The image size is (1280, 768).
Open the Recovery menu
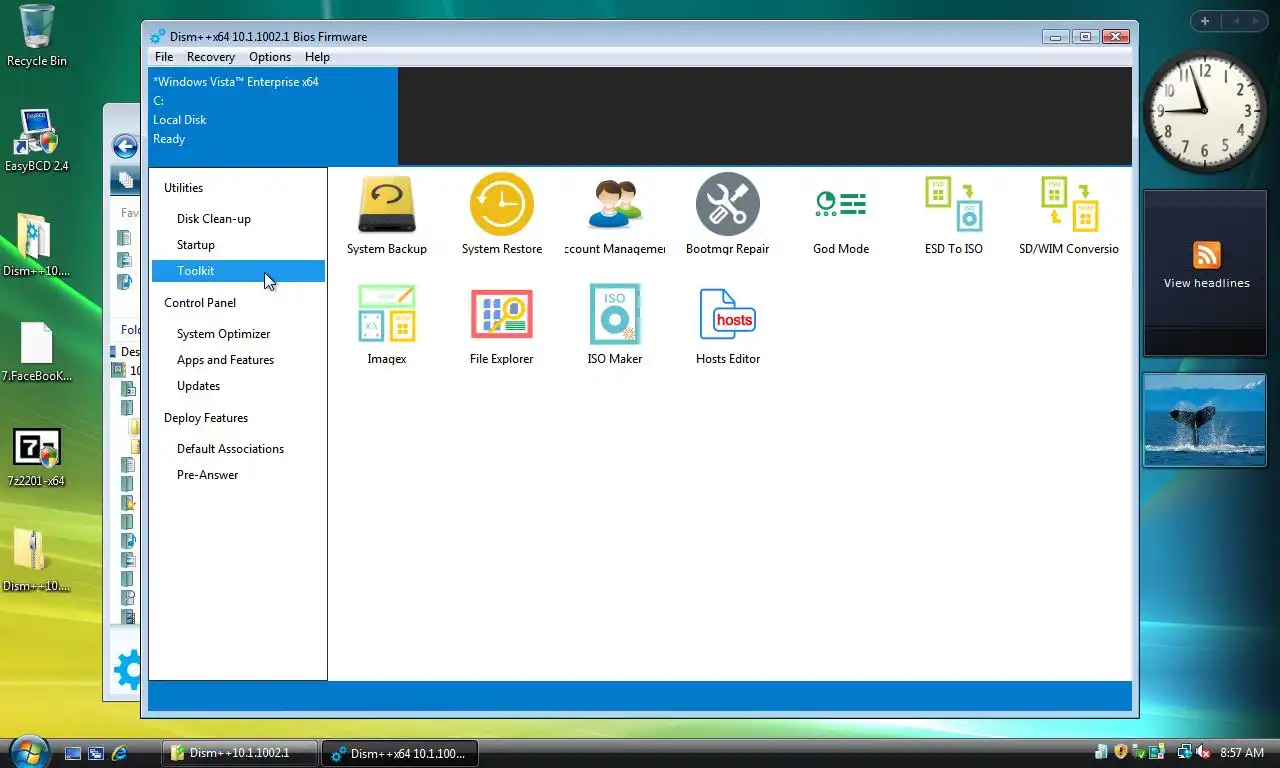[x=211, y=57]
